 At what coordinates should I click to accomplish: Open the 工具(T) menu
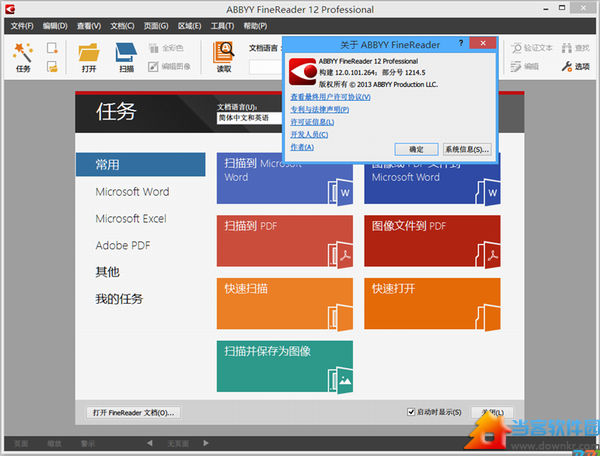222,26
